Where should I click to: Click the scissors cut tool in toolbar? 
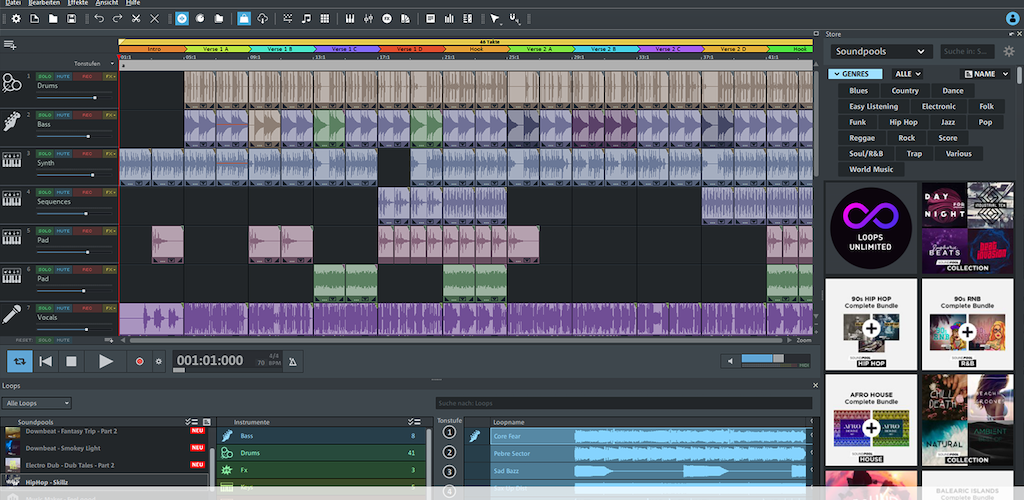136,19
